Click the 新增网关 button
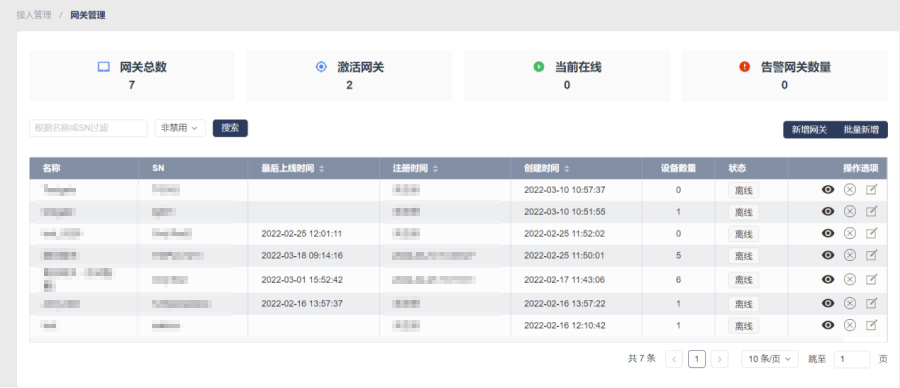The image size is (900, 388). click(x=809, y=130)
